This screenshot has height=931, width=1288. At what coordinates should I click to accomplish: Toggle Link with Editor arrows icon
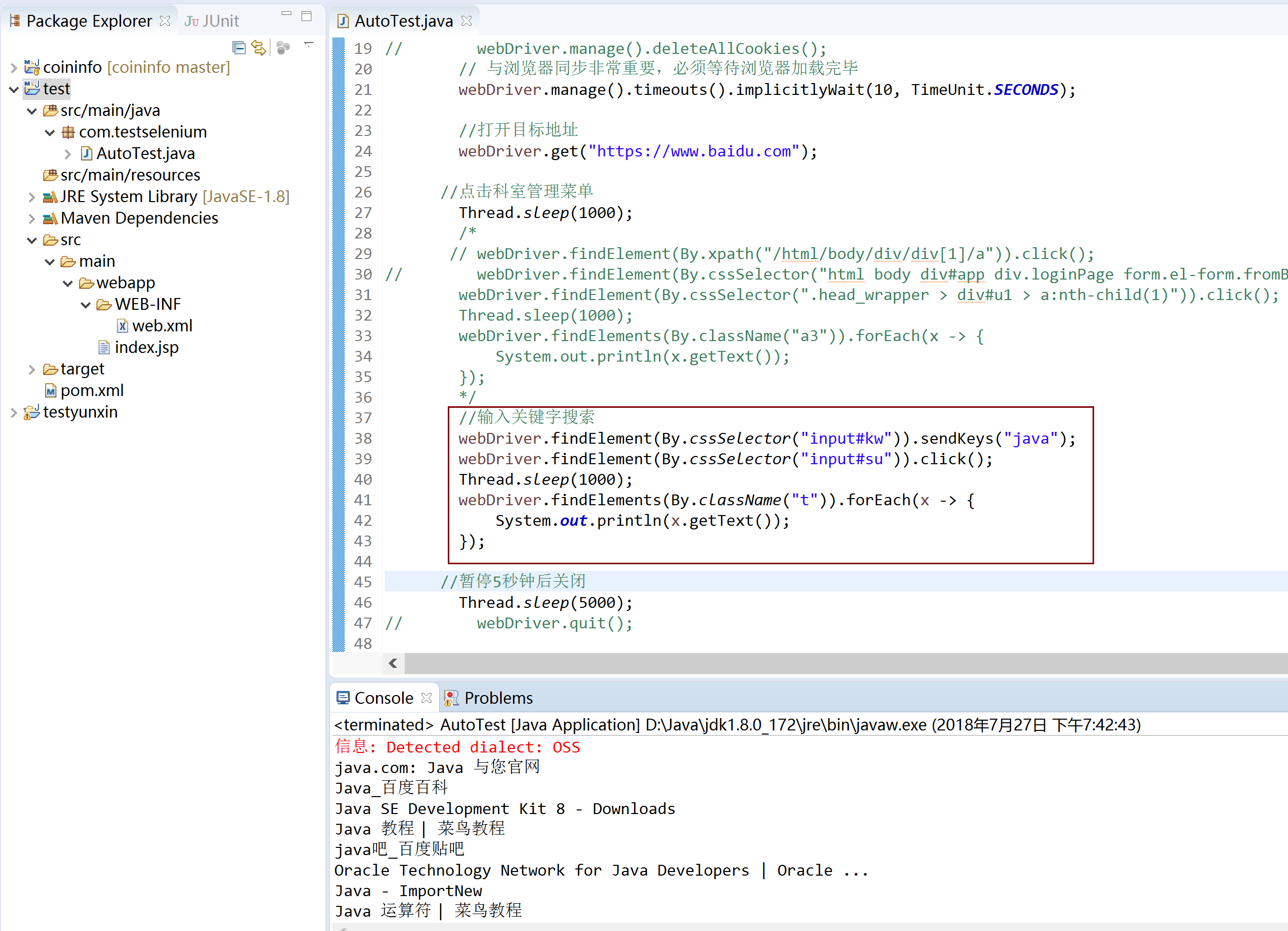click(x=259, y=48)
